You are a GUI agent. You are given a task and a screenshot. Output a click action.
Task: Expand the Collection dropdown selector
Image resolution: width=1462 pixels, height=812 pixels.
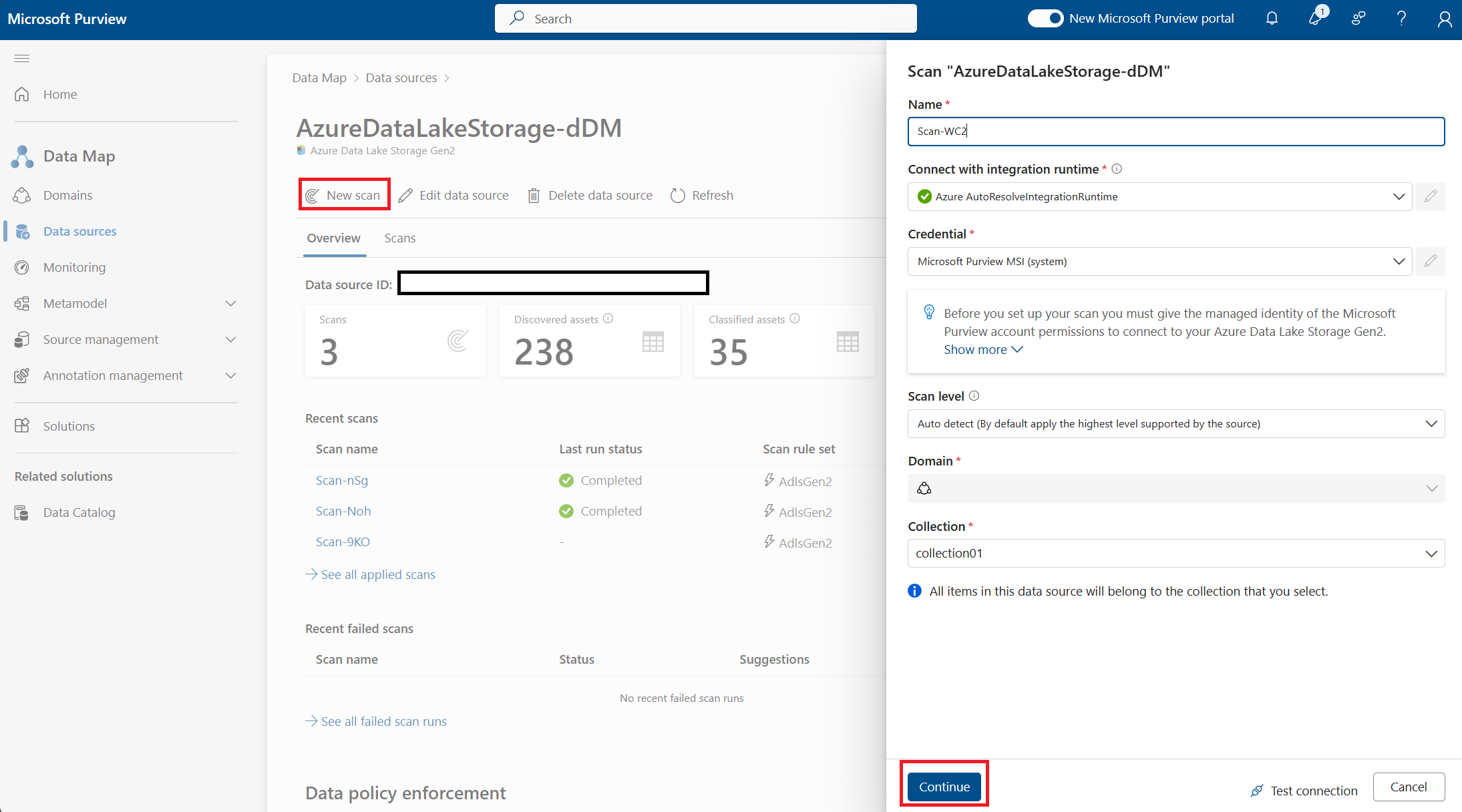pyautogui.click(x=1432, y=554)
